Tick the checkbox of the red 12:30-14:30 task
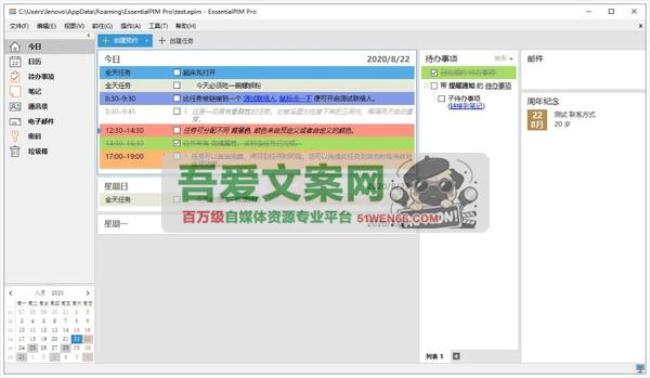 tap(177, 131)
